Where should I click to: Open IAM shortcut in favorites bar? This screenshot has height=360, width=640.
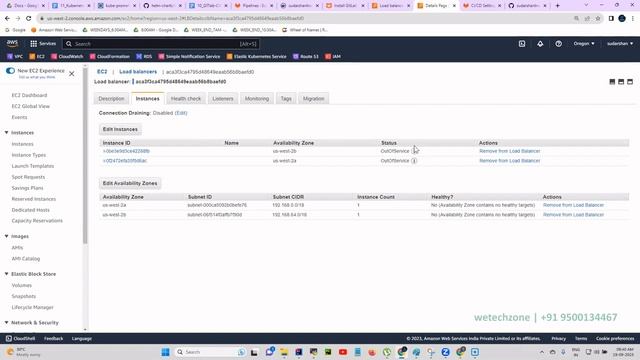click(x=333, y=56)
